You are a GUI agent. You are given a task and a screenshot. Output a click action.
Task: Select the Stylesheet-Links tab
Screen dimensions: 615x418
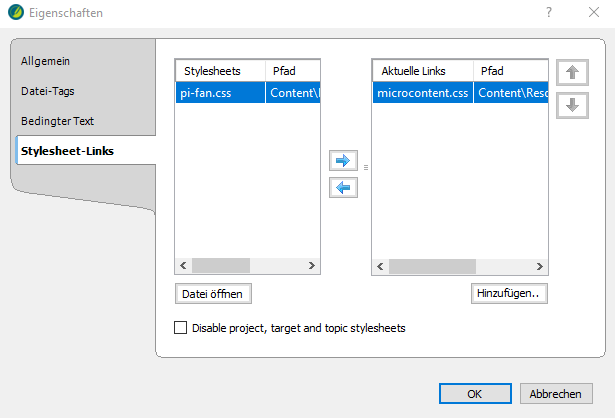(67, 151)
